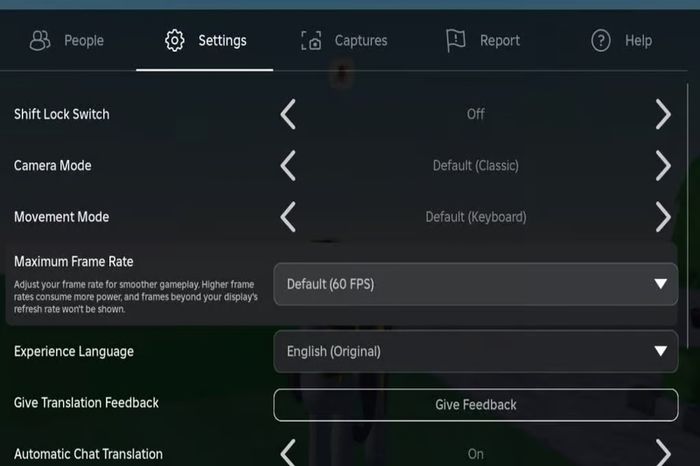Screen dimensions: 700x466
Task: Click the Give Translation Feedback label
Action: coord(86,403)
